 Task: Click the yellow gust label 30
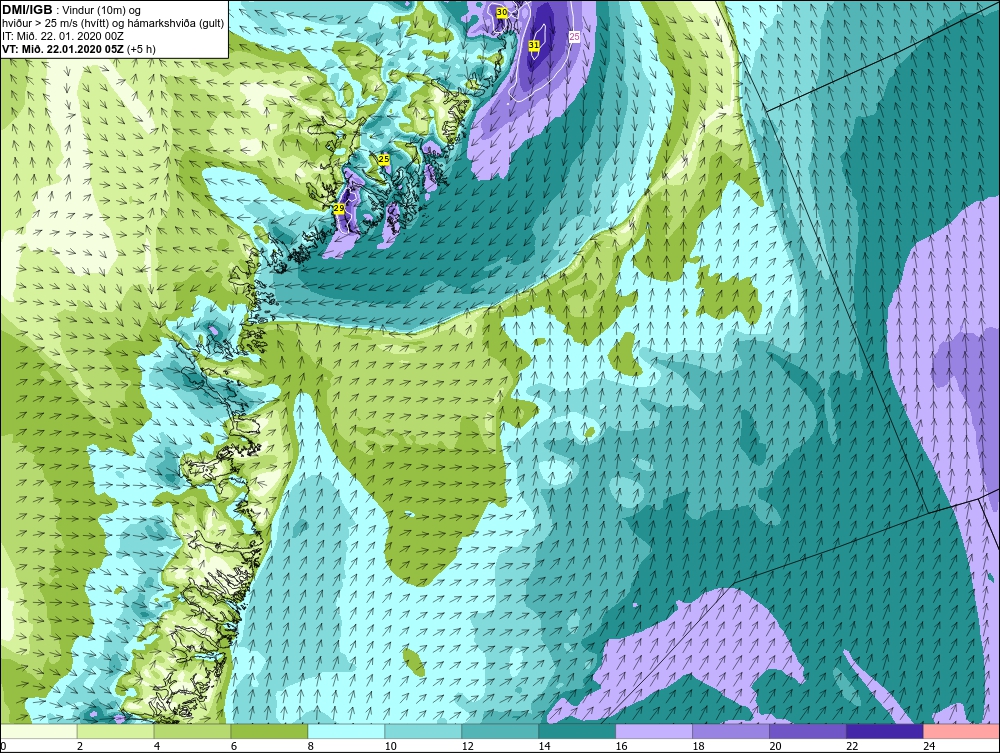[x=502, y=13]
